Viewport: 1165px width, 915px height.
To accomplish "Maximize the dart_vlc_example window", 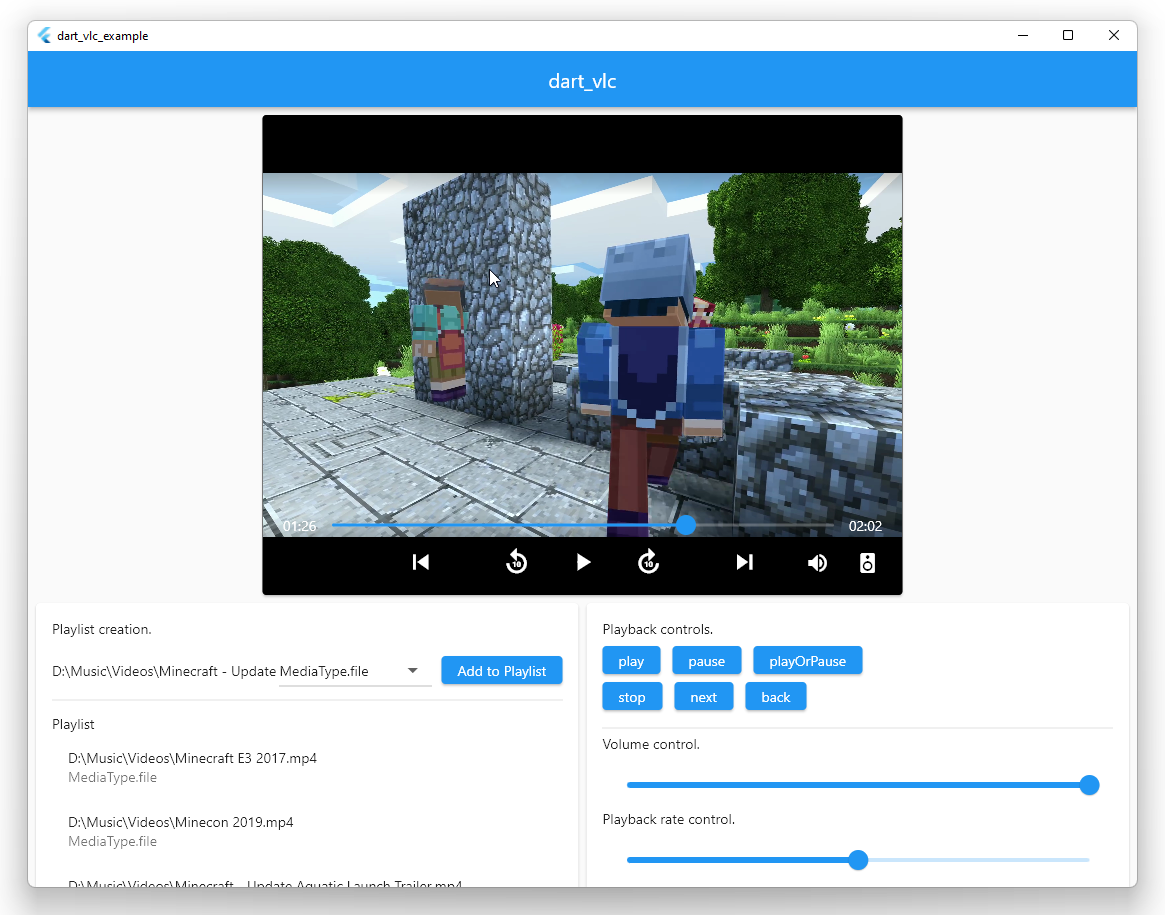I will point(1068,35).
